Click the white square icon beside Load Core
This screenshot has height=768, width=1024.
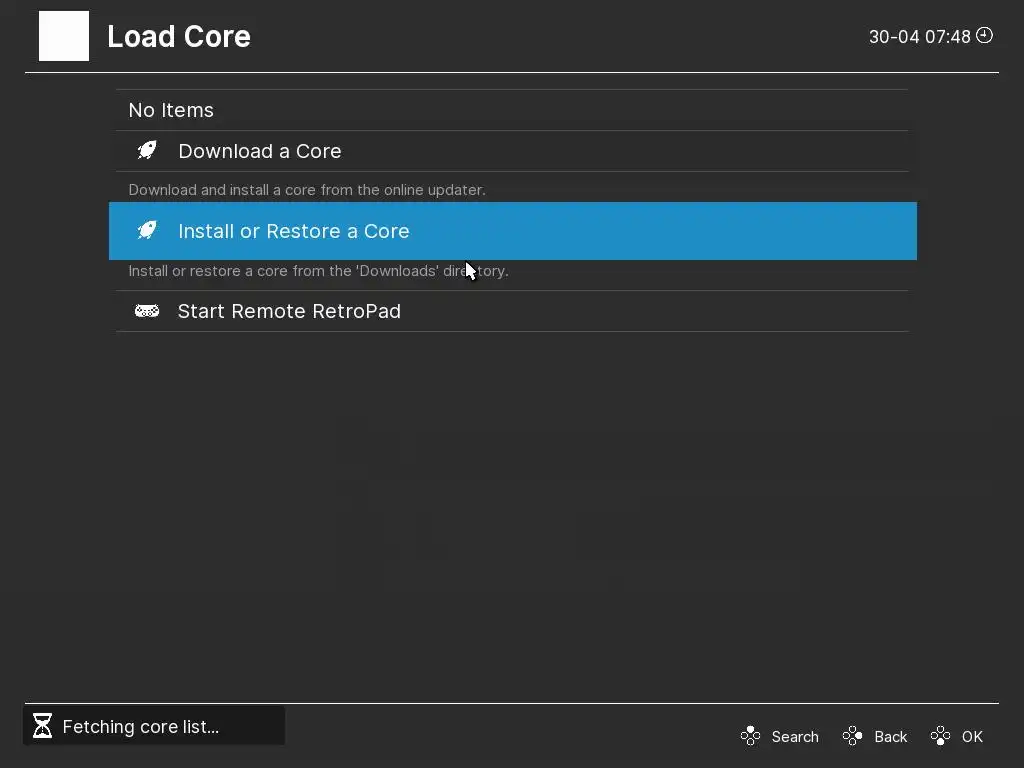click(x=64, y=36)
